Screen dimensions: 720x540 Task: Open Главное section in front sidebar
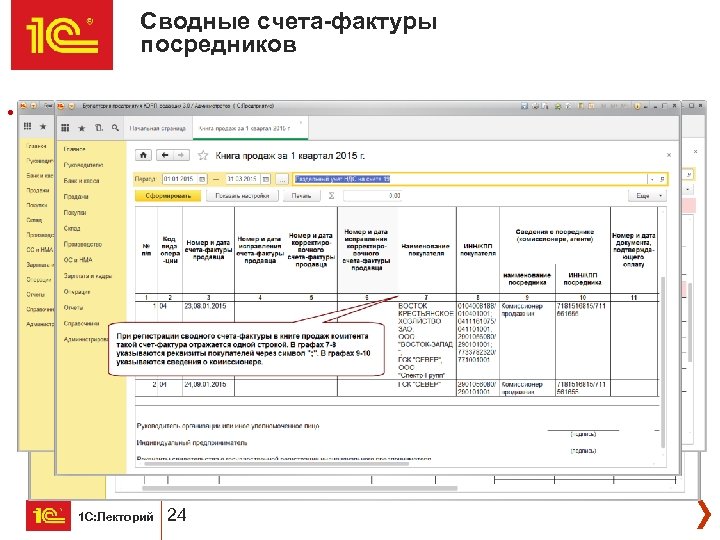pyautogui.click(x=74, y=149)
